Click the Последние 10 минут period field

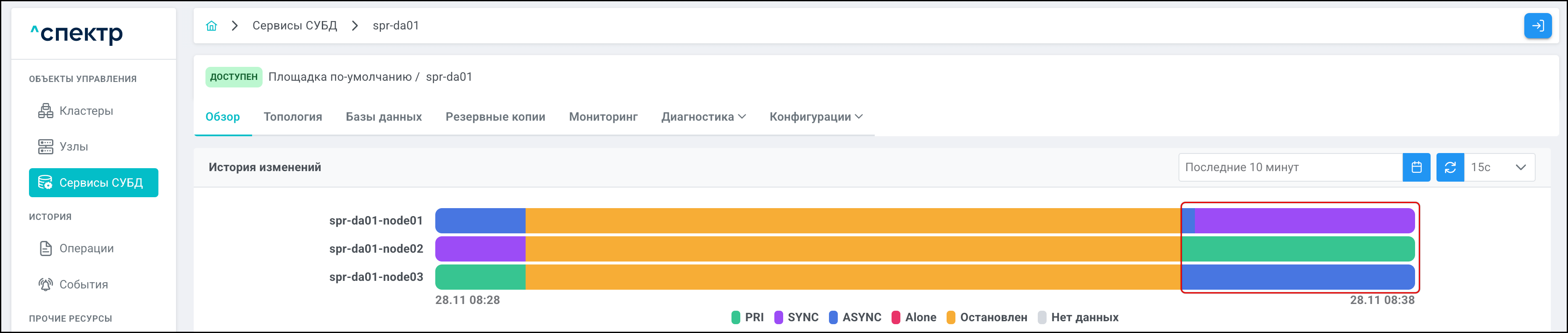point(1290,167)
